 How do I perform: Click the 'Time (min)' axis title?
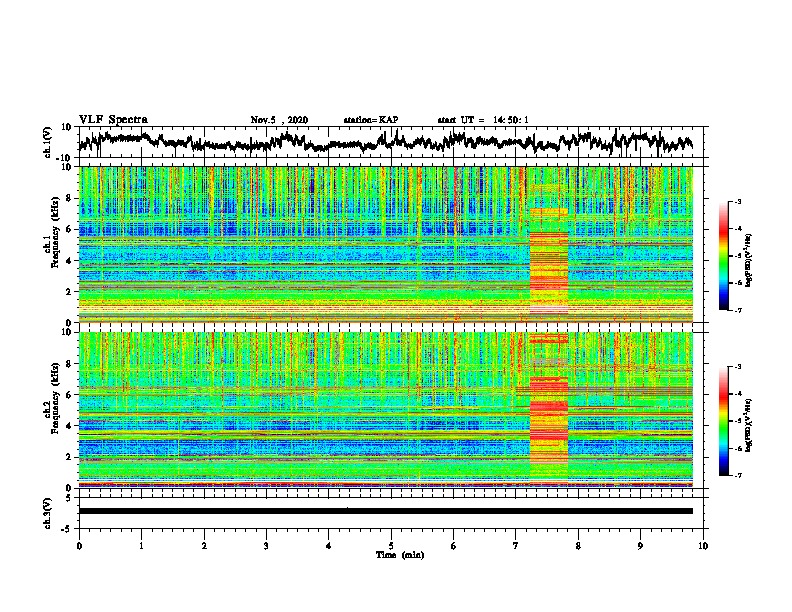coord(400,555)
